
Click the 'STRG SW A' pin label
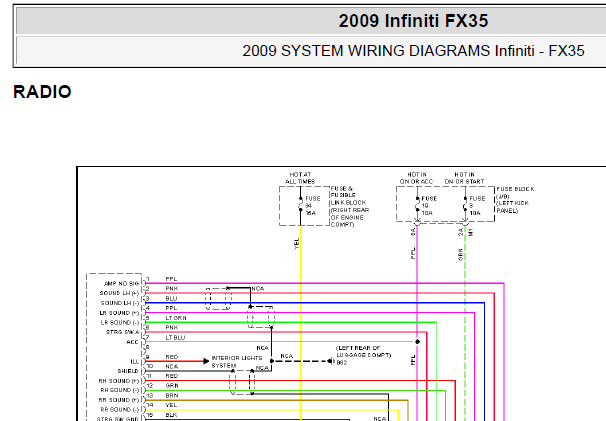pos(122,332)
